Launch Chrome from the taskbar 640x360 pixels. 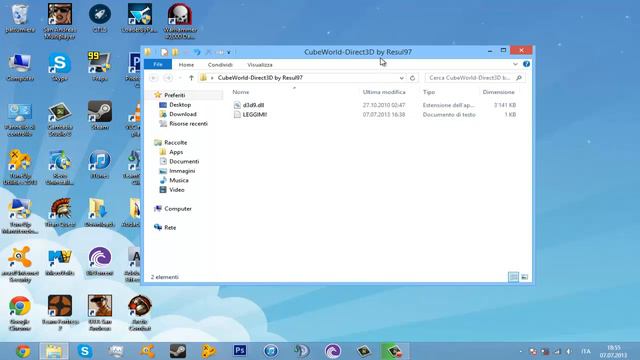click(x=23, y=351)
